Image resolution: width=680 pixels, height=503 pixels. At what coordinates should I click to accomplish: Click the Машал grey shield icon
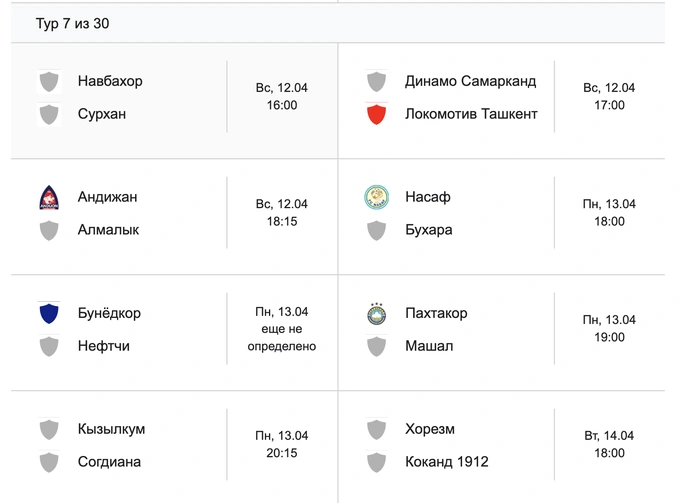click(x=376, y=346)
